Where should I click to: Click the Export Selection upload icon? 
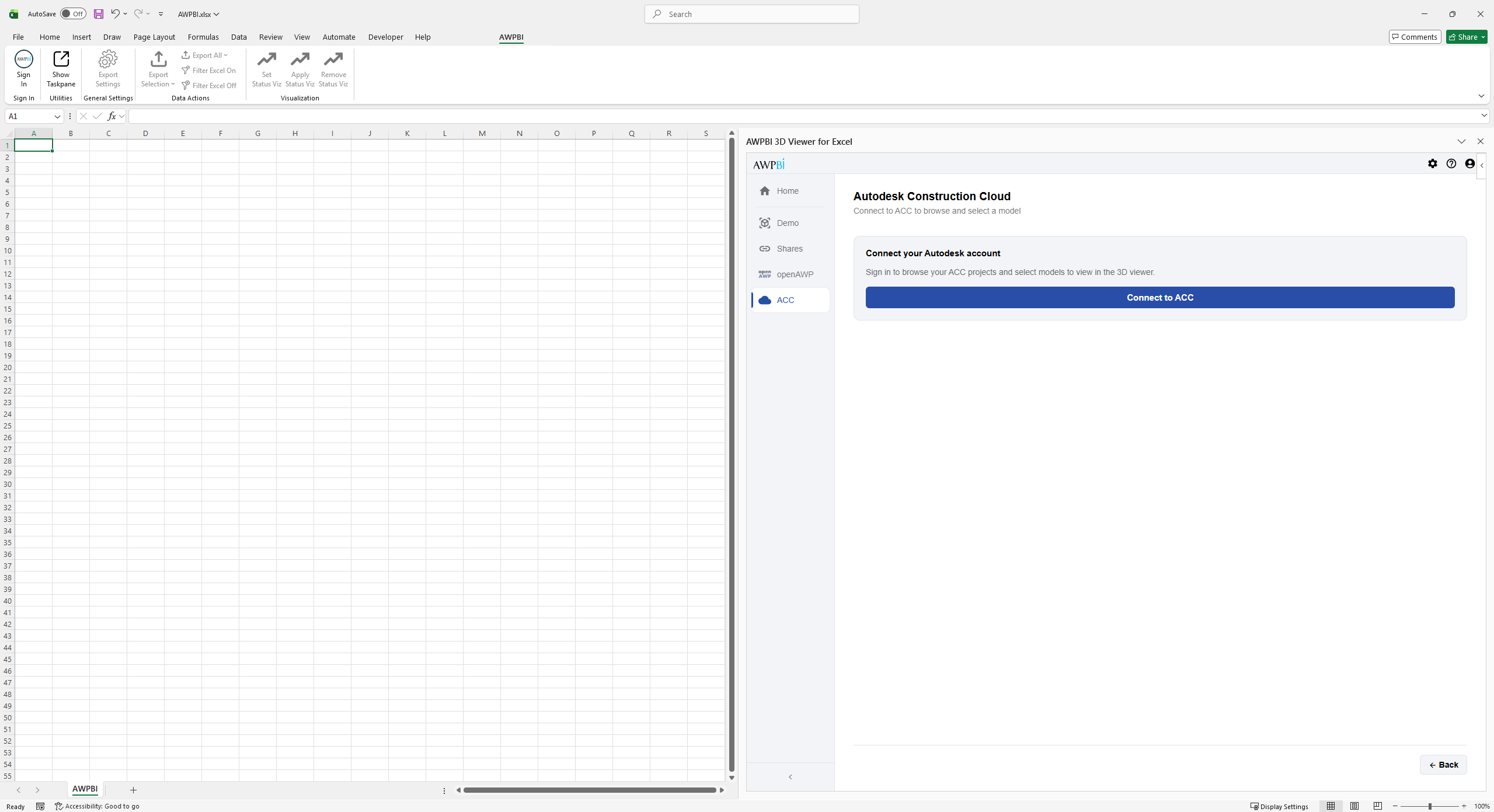point(158,60)
